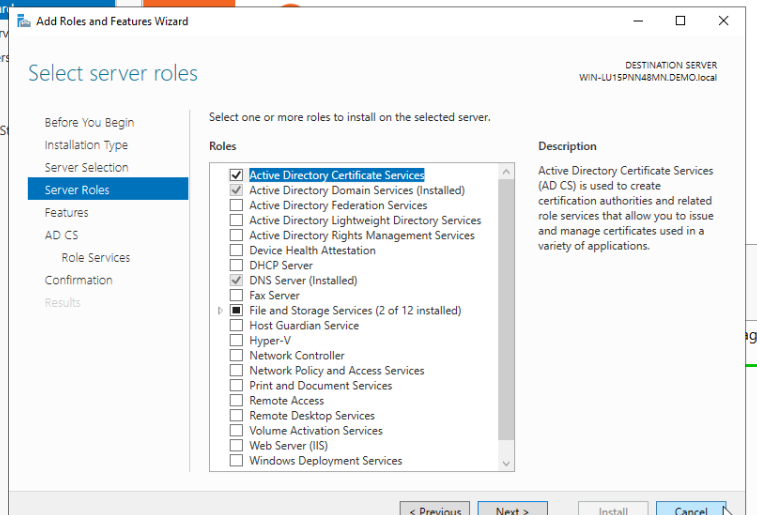Open the Server Selection step
Screen dimensions: 757x515
click(86, 167)
